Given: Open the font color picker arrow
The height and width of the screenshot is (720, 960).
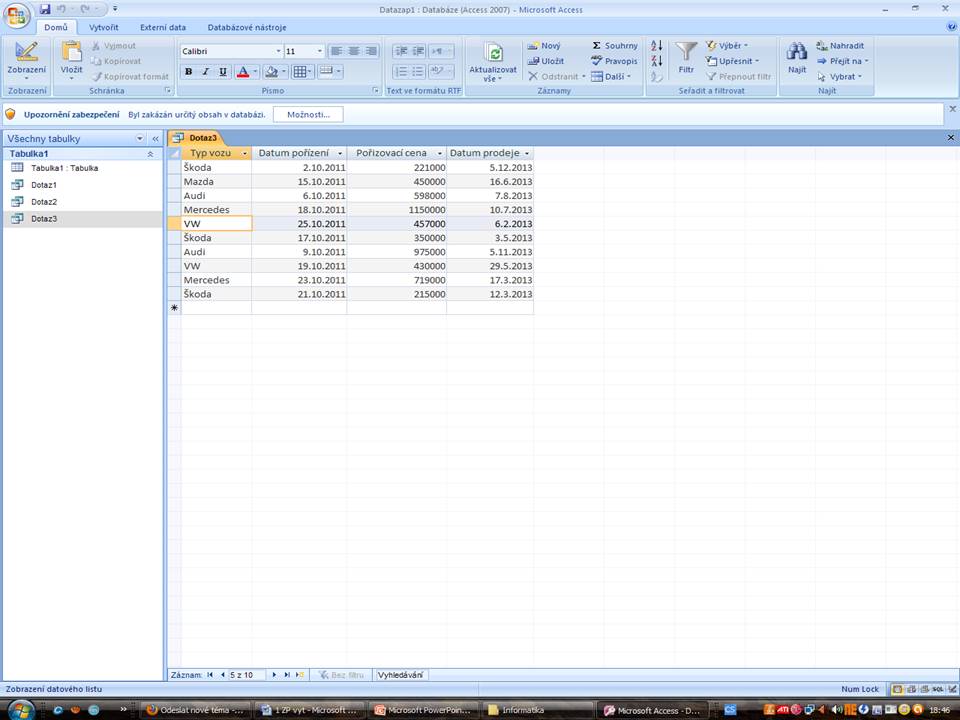Looking at the screenshot, I should [256, 72].
